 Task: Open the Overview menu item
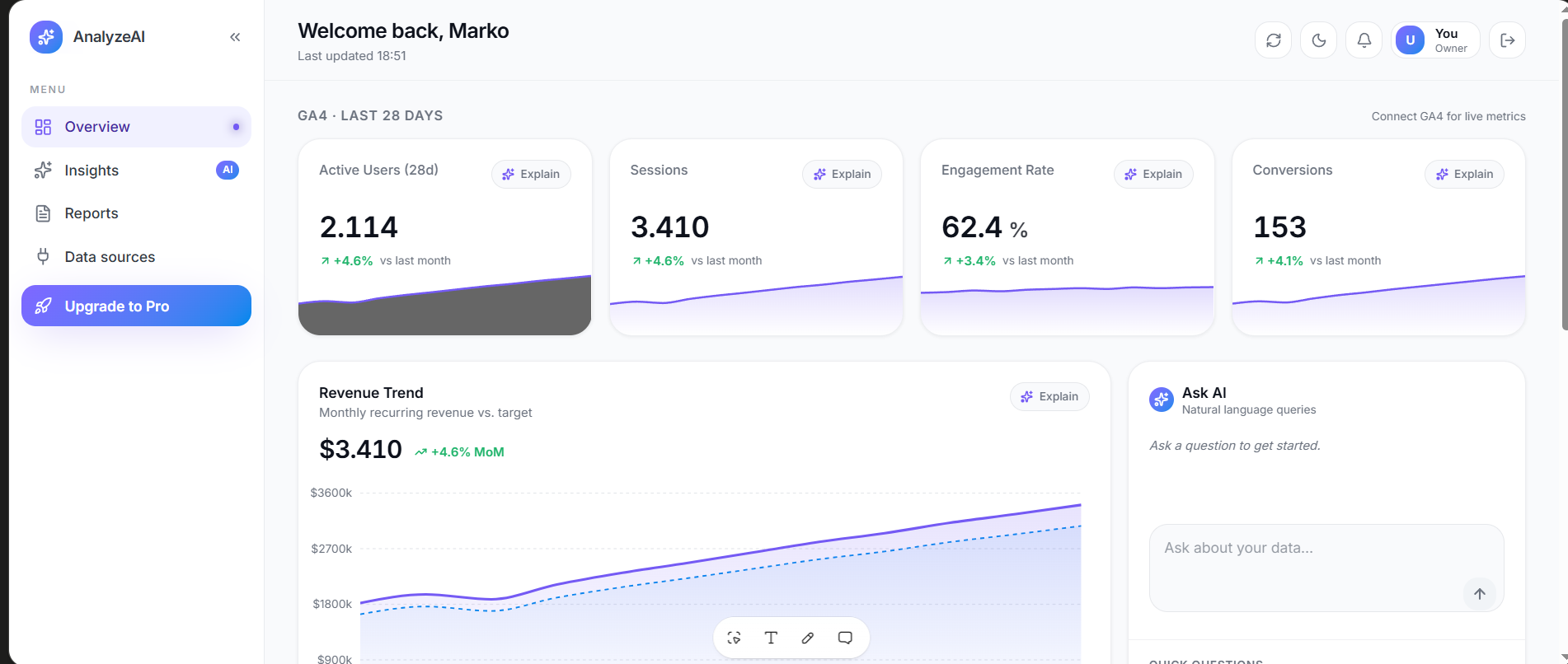tap(136, 127)
